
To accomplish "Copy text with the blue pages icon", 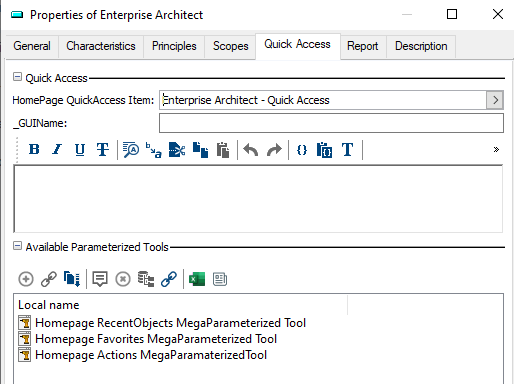I will point(200,150).
